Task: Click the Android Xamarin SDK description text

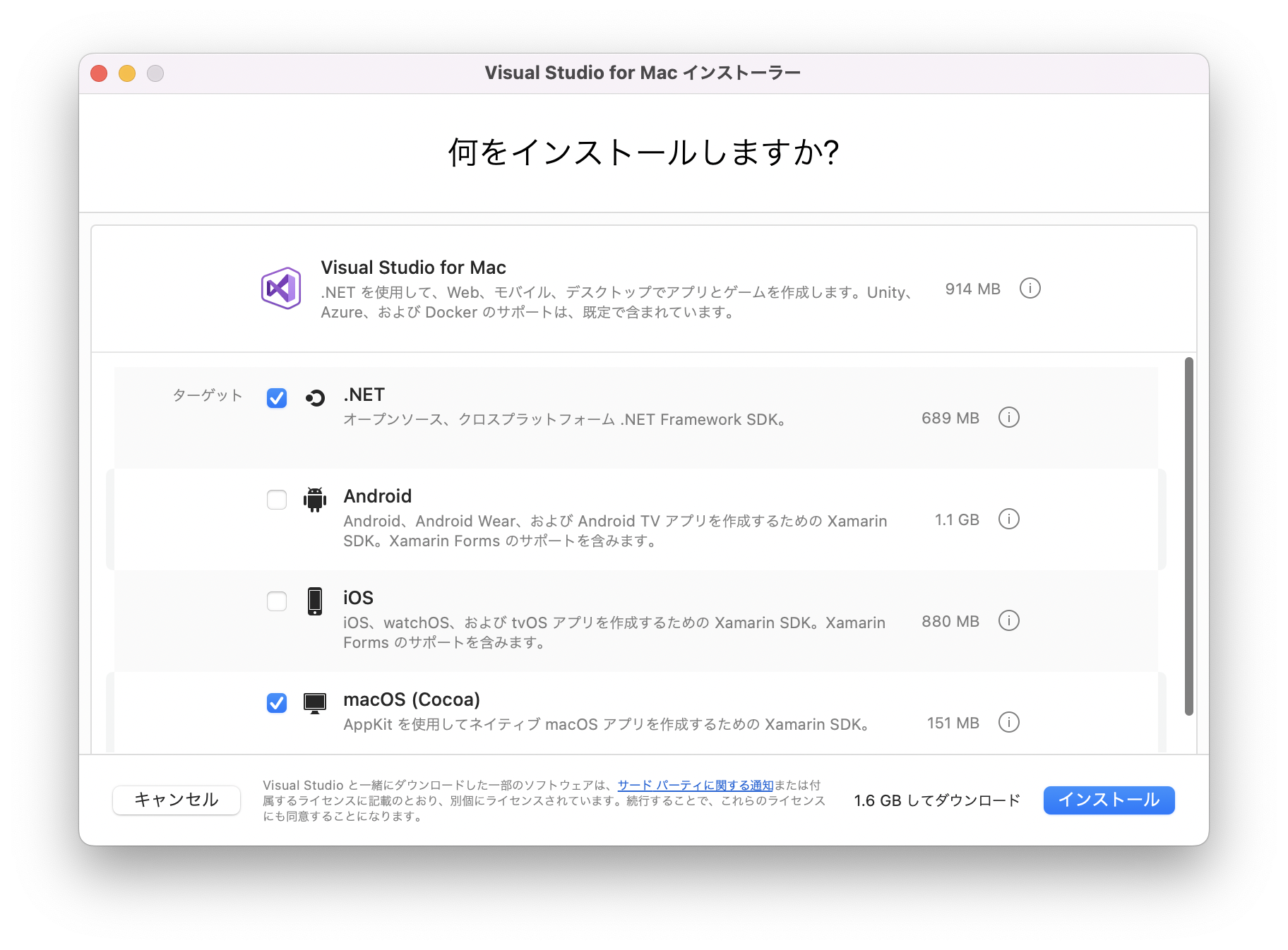Action: coord(615,531)
